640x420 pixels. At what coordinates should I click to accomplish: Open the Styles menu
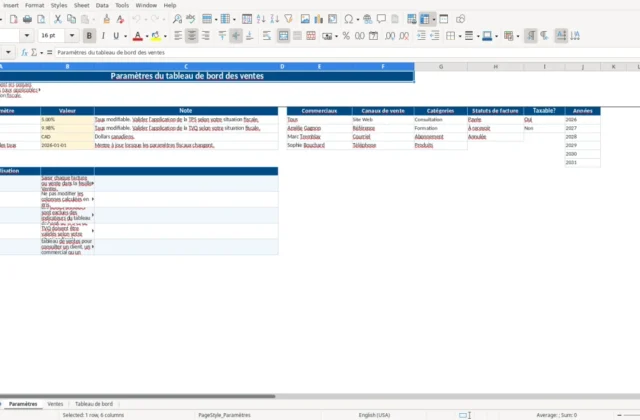pyautogui.click(x=59, y=5)
